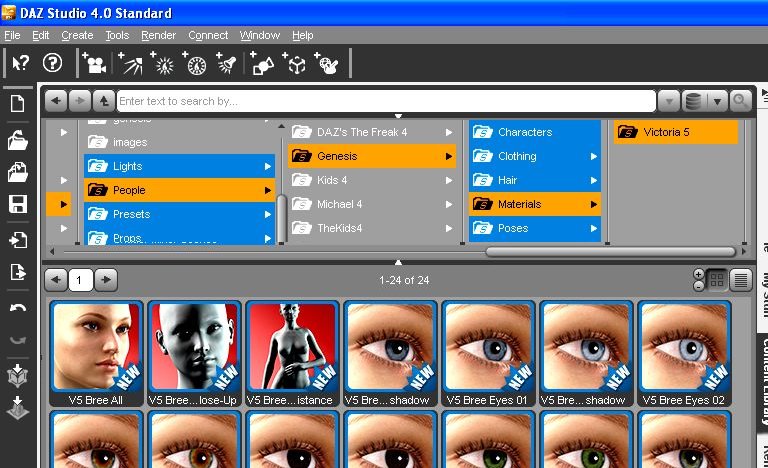
Task: Open the Render menu
Action: (x=158, y=35)
